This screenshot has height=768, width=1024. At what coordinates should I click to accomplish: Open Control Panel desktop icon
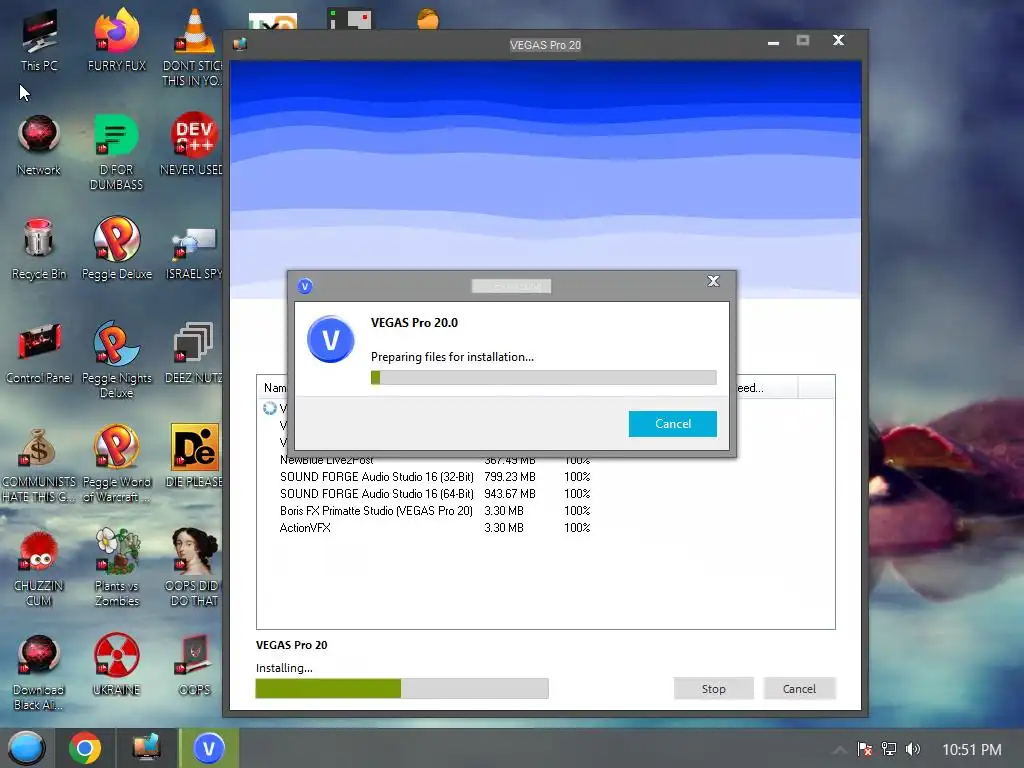pyautogui.click(x=39, y=353)
